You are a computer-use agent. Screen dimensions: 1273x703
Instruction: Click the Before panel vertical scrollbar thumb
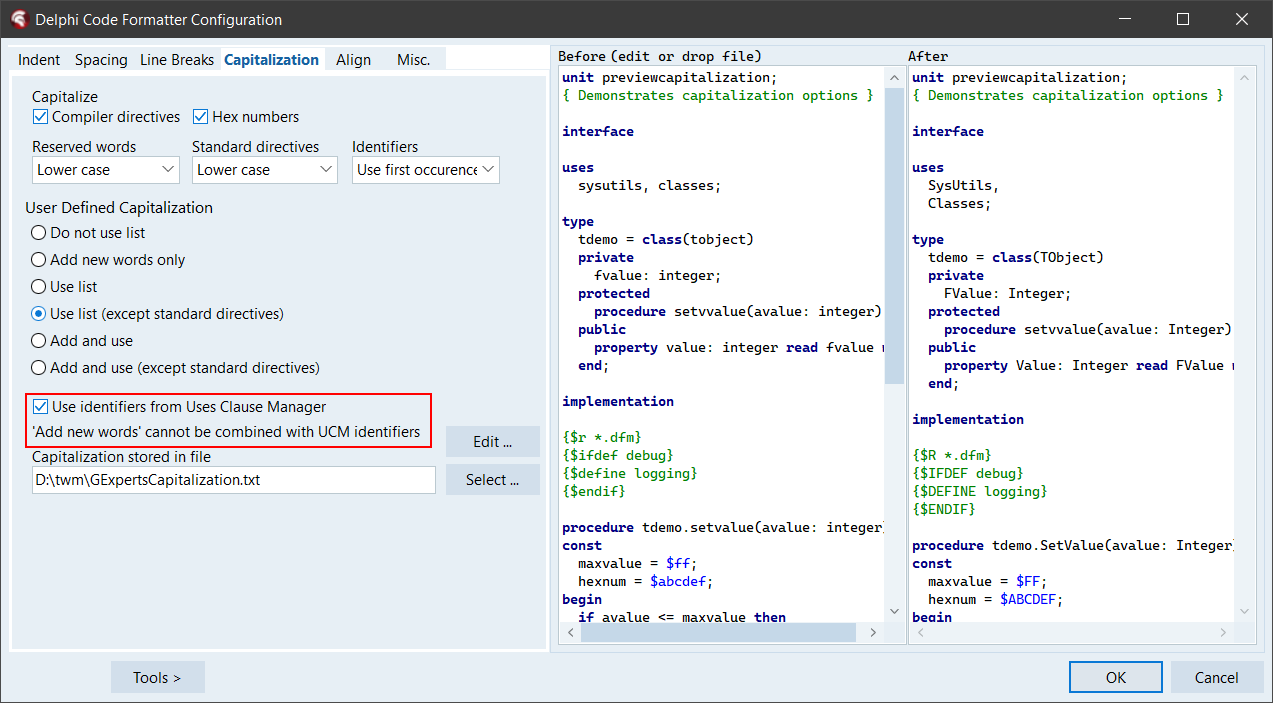[x=894, y=235]
